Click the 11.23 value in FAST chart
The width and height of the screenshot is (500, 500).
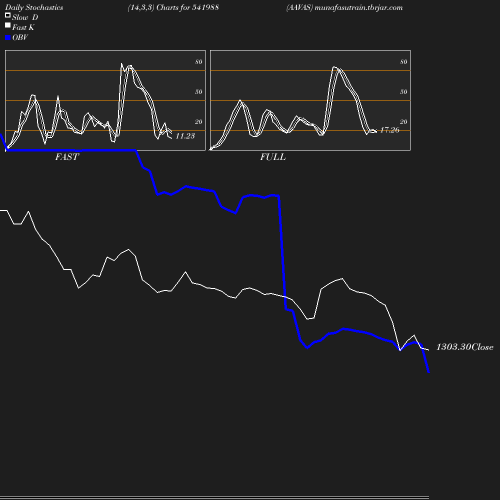point(185,136)
